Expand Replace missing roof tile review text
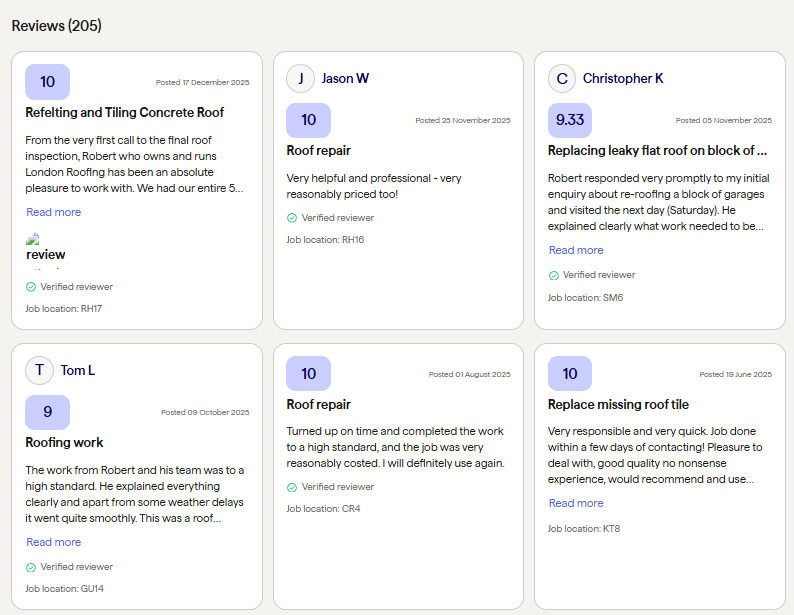This screenshot has width=794, height=615. click(576, 503)
